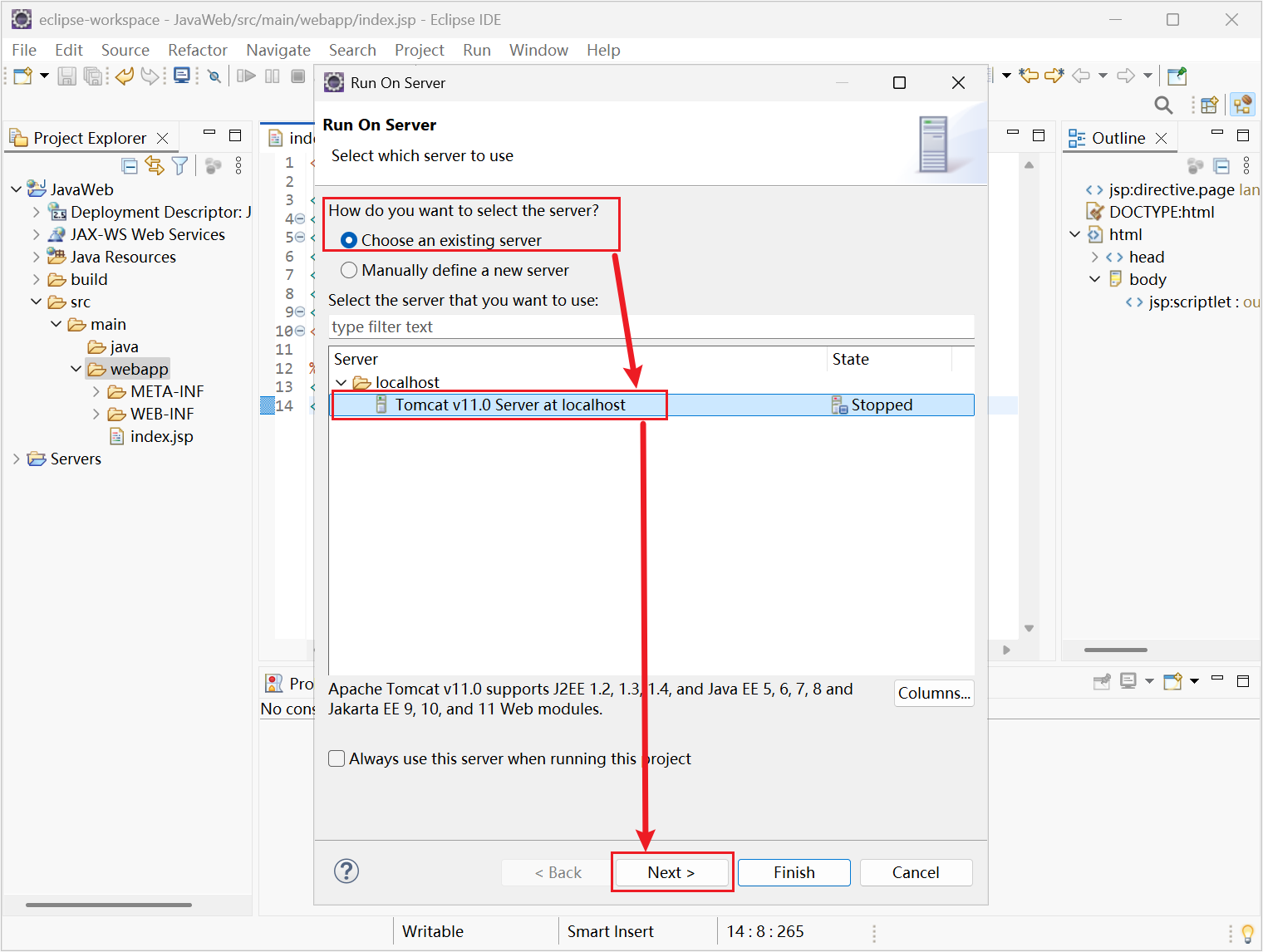Expand JAX-WS Web Services node
The image size is (1263, 952).
click(x=36, y=234)
